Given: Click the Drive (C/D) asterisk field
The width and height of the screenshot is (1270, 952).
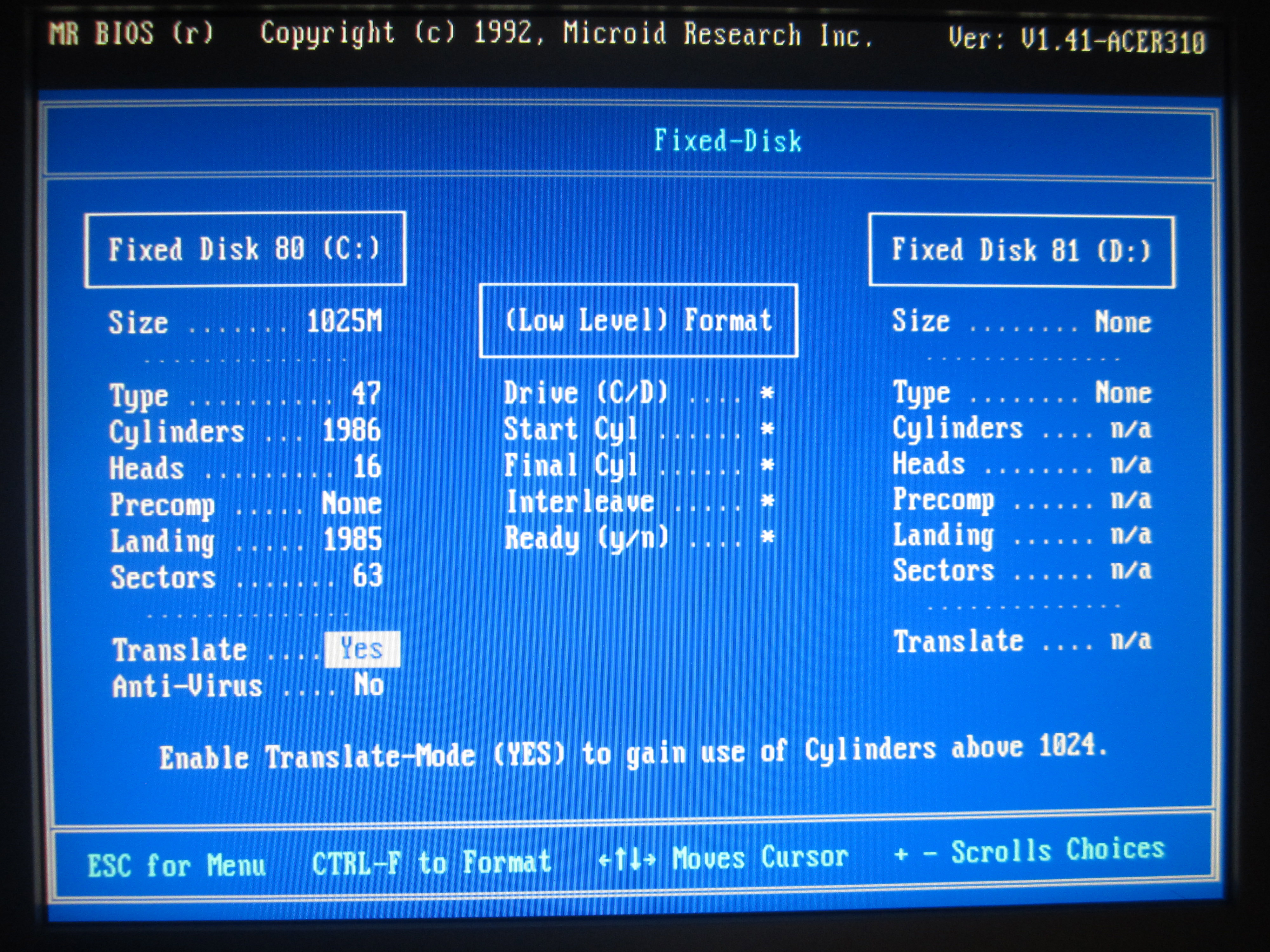Looking at the screenshot, I should tap(767, 393).
